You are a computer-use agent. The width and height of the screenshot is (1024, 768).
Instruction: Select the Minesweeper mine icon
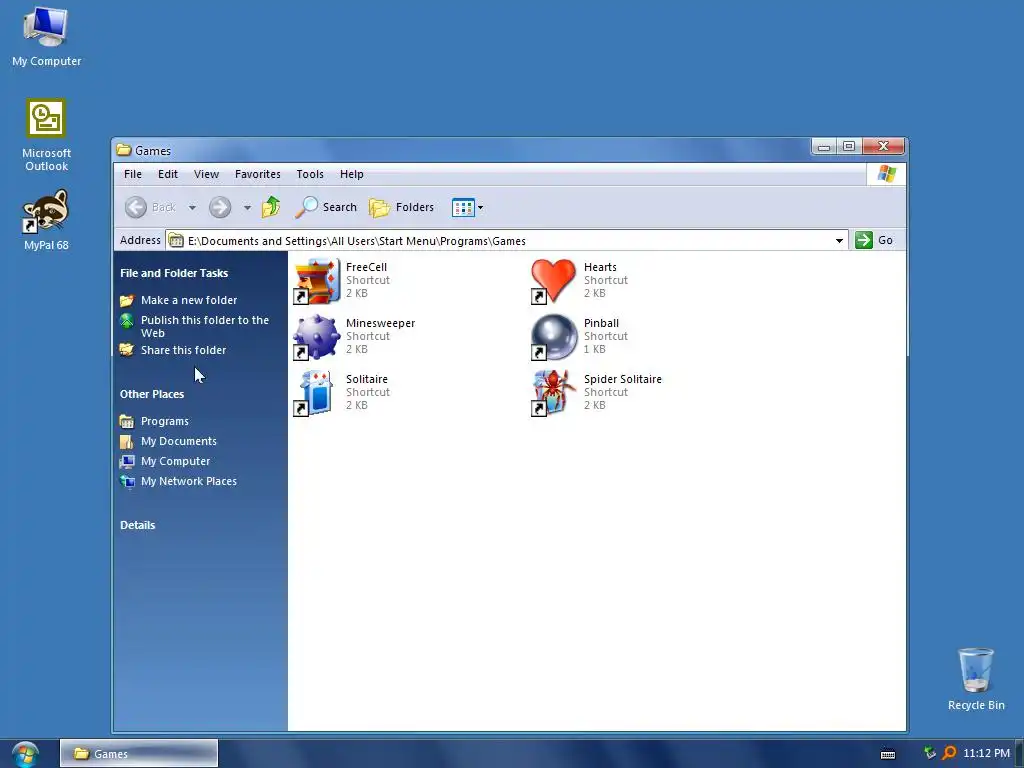pyautogui.click(x=317, y=338)
